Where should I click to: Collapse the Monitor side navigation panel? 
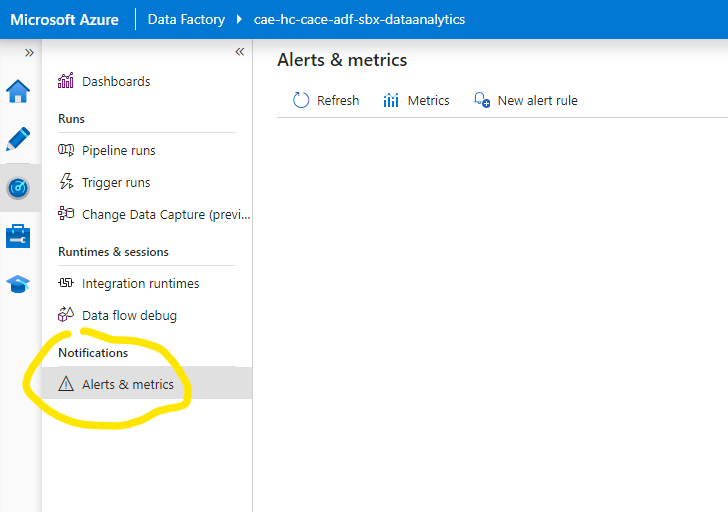[x=239, y=52]
